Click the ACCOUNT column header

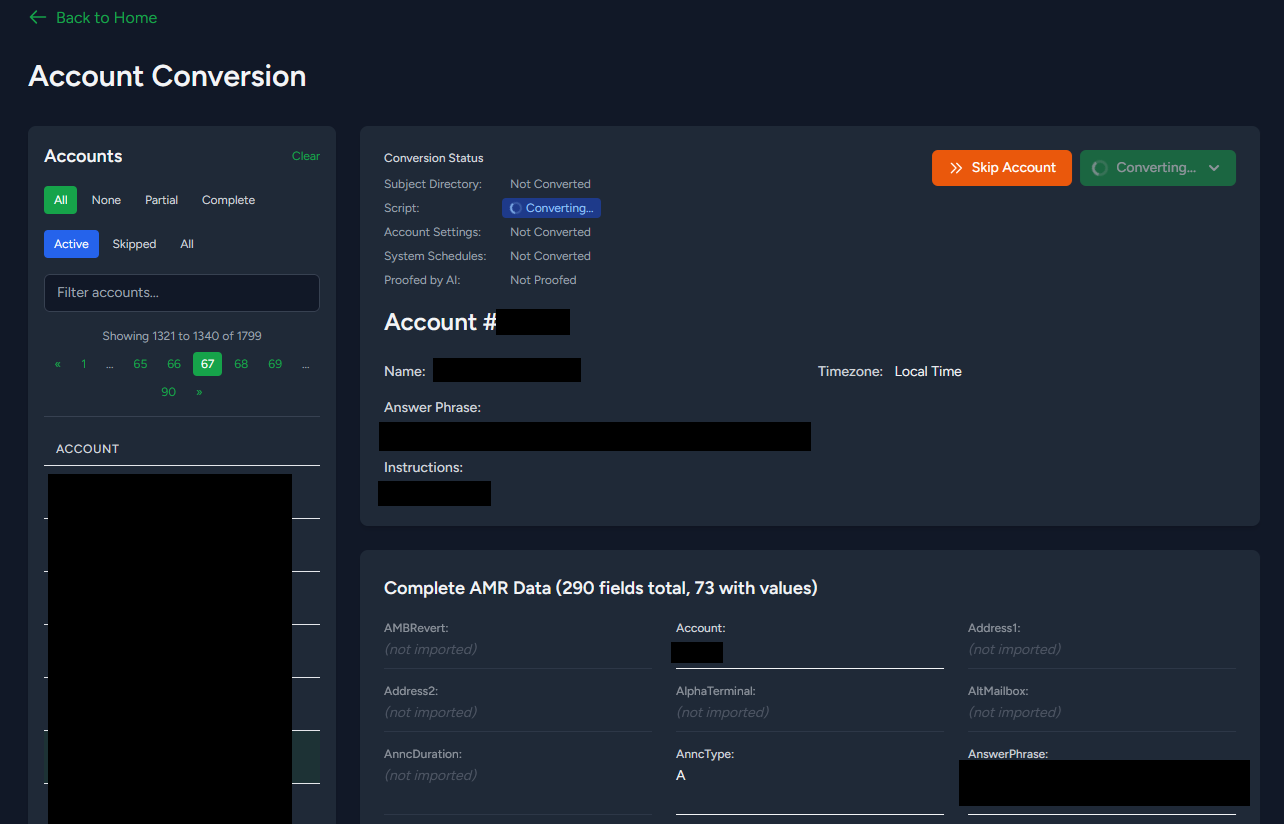[87, 449]
